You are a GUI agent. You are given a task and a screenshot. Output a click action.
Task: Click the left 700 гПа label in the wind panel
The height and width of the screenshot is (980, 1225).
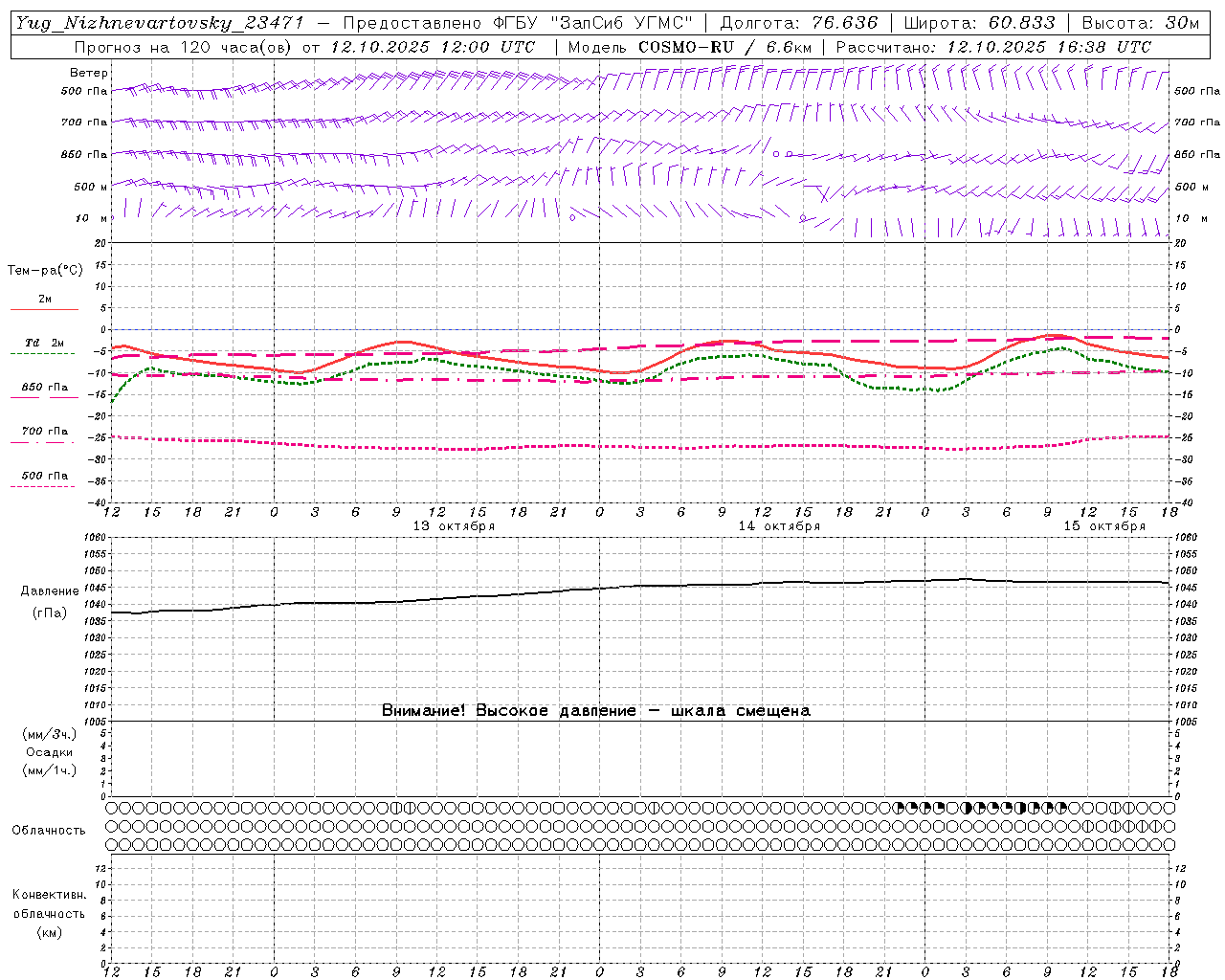tap(84, 122)
